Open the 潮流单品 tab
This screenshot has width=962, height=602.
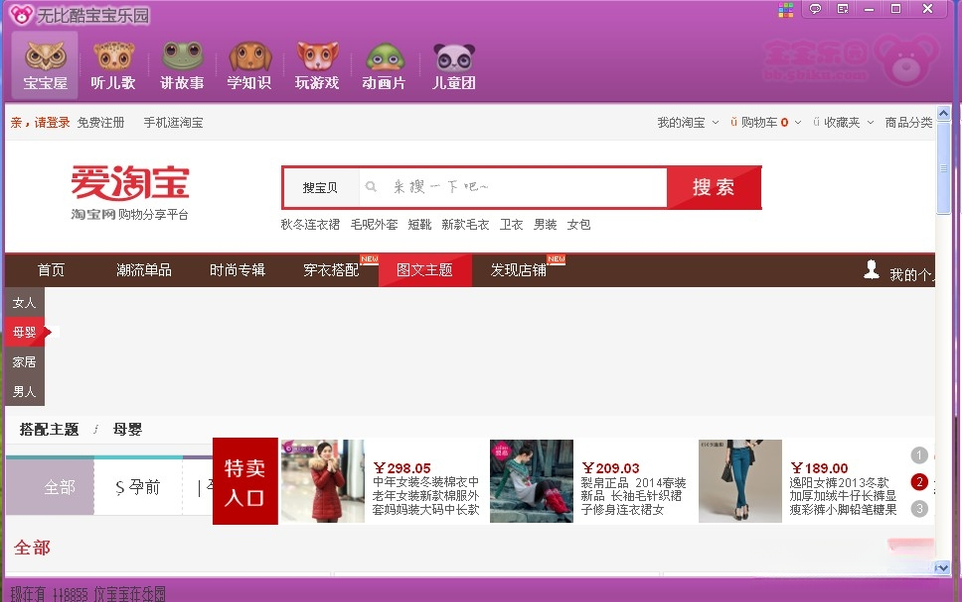(144, 270)
